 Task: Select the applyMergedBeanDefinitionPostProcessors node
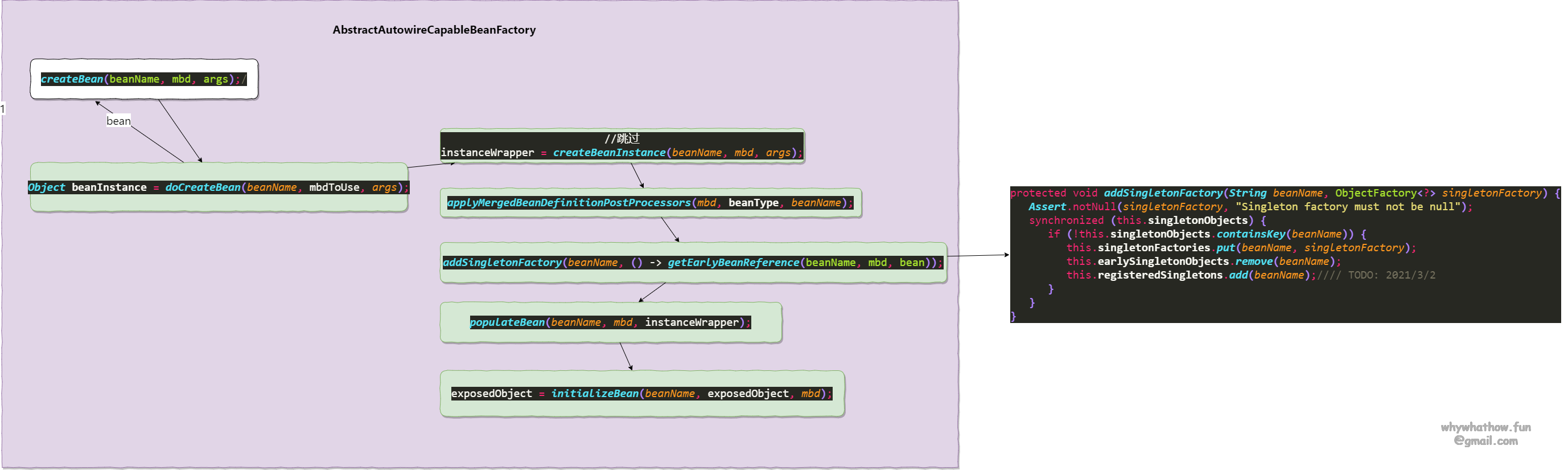649,202
